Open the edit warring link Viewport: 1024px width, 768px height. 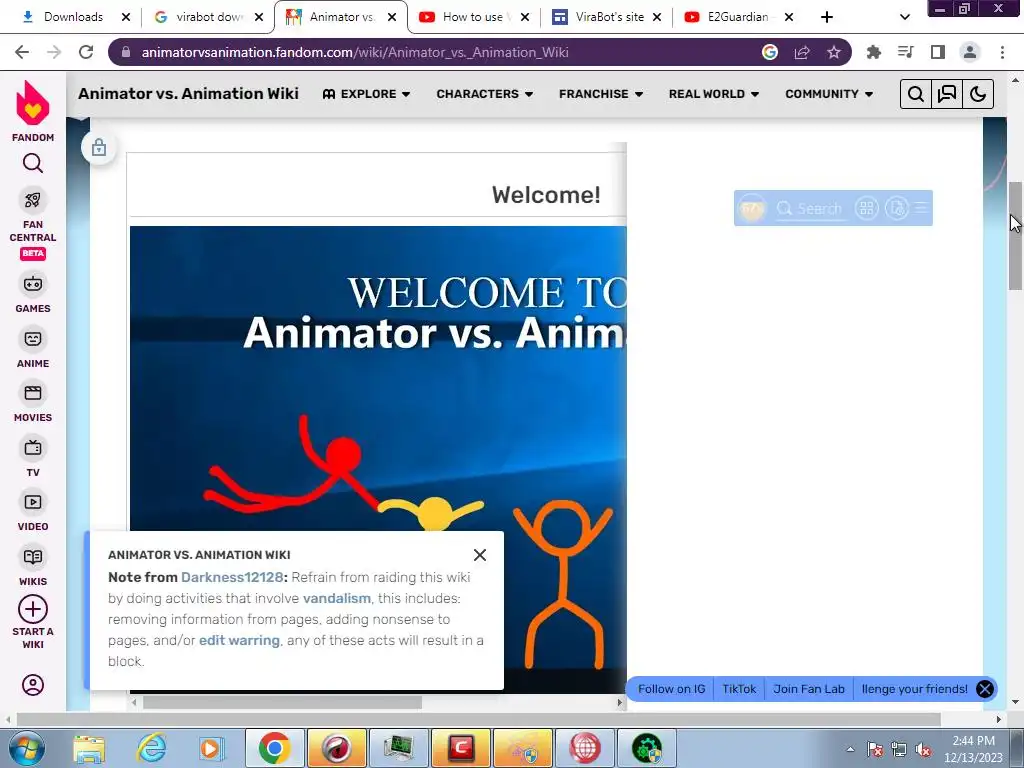tap(239, 640)
